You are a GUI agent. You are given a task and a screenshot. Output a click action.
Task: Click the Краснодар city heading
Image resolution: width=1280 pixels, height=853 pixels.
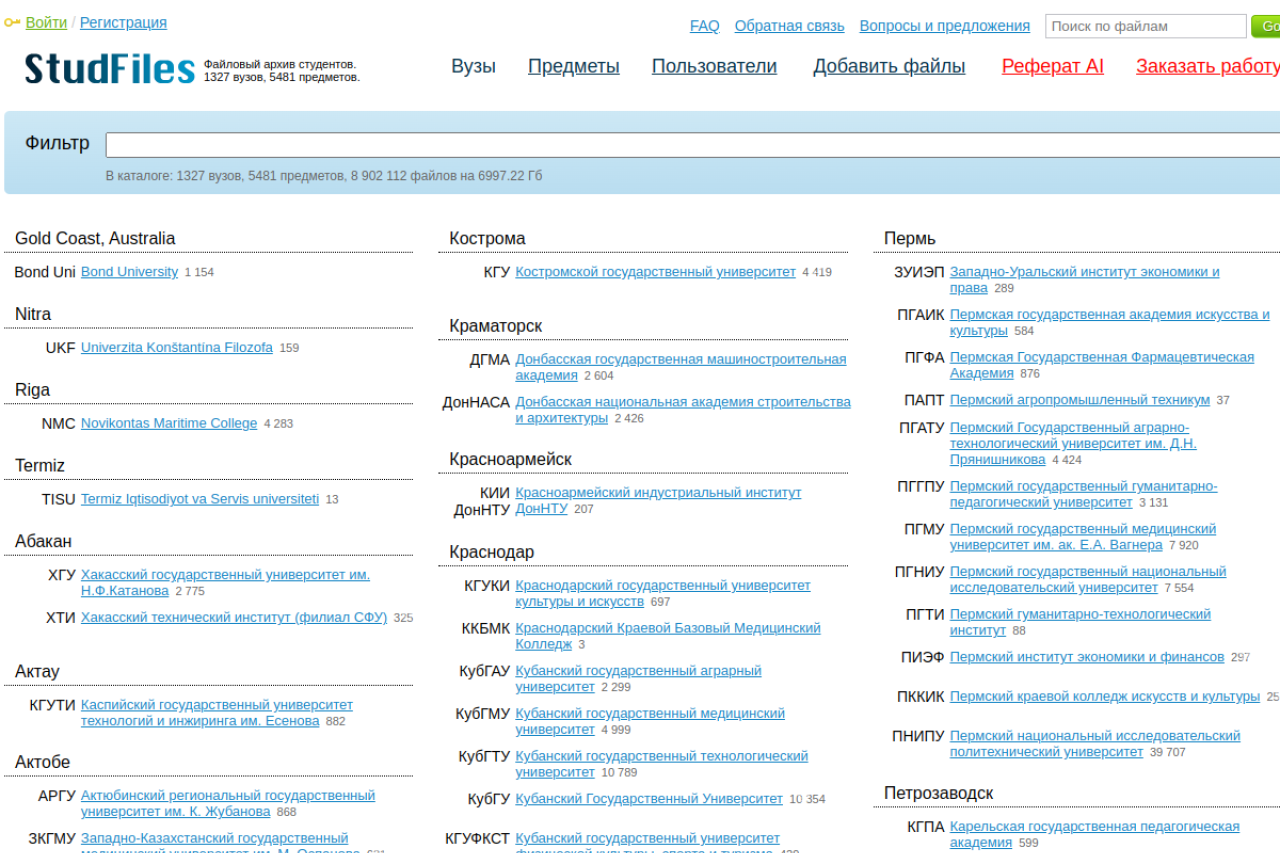[492, 552]
